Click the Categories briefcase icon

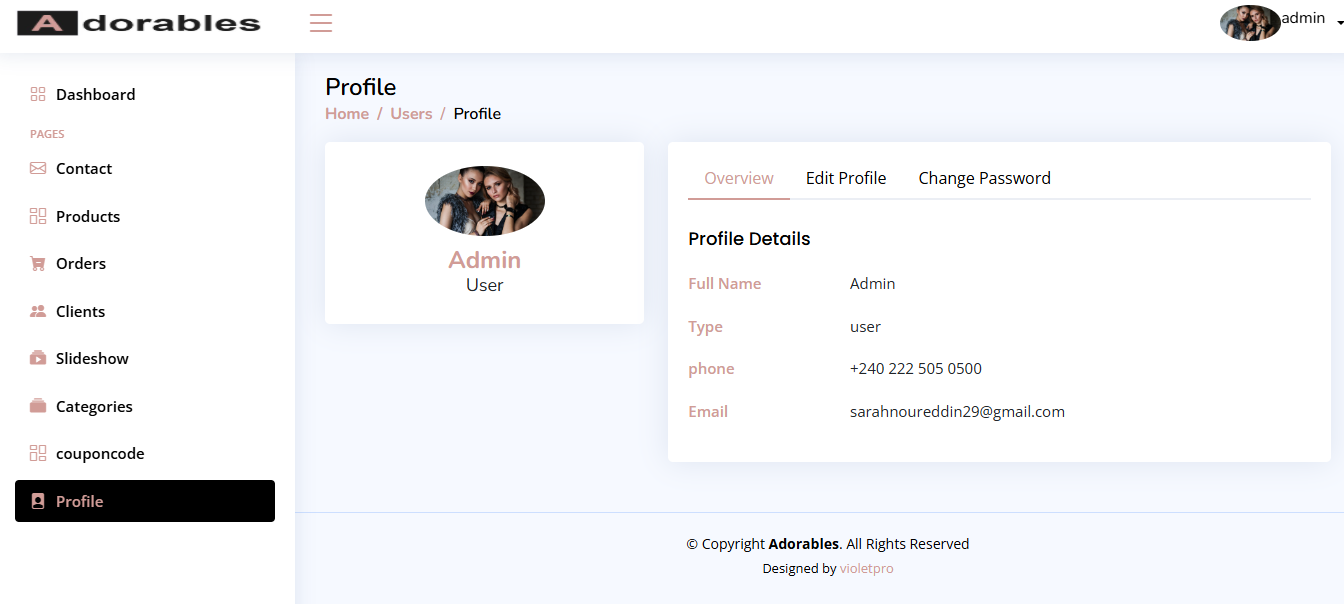38,406
